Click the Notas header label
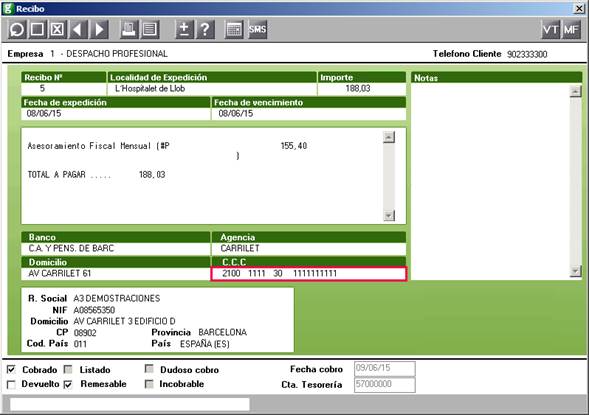Viewport: 589px width, 415px height. pos(426,78)
